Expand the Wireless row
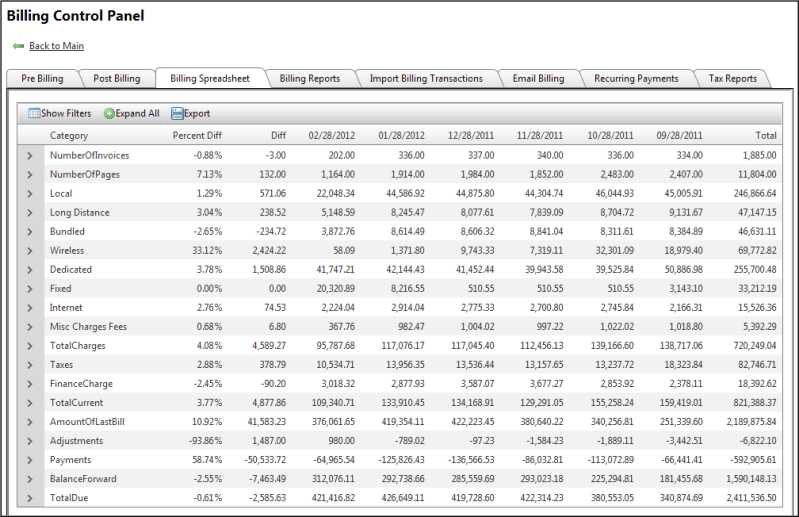 pyautogui.click(x=30, y=251)
